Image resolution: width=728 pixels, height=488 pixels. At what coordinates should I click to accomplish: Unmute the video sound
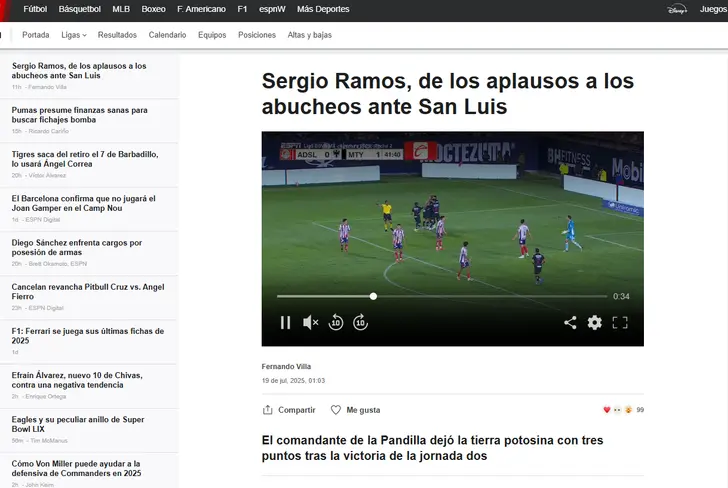pyautogui.click(x=310, y=322)
